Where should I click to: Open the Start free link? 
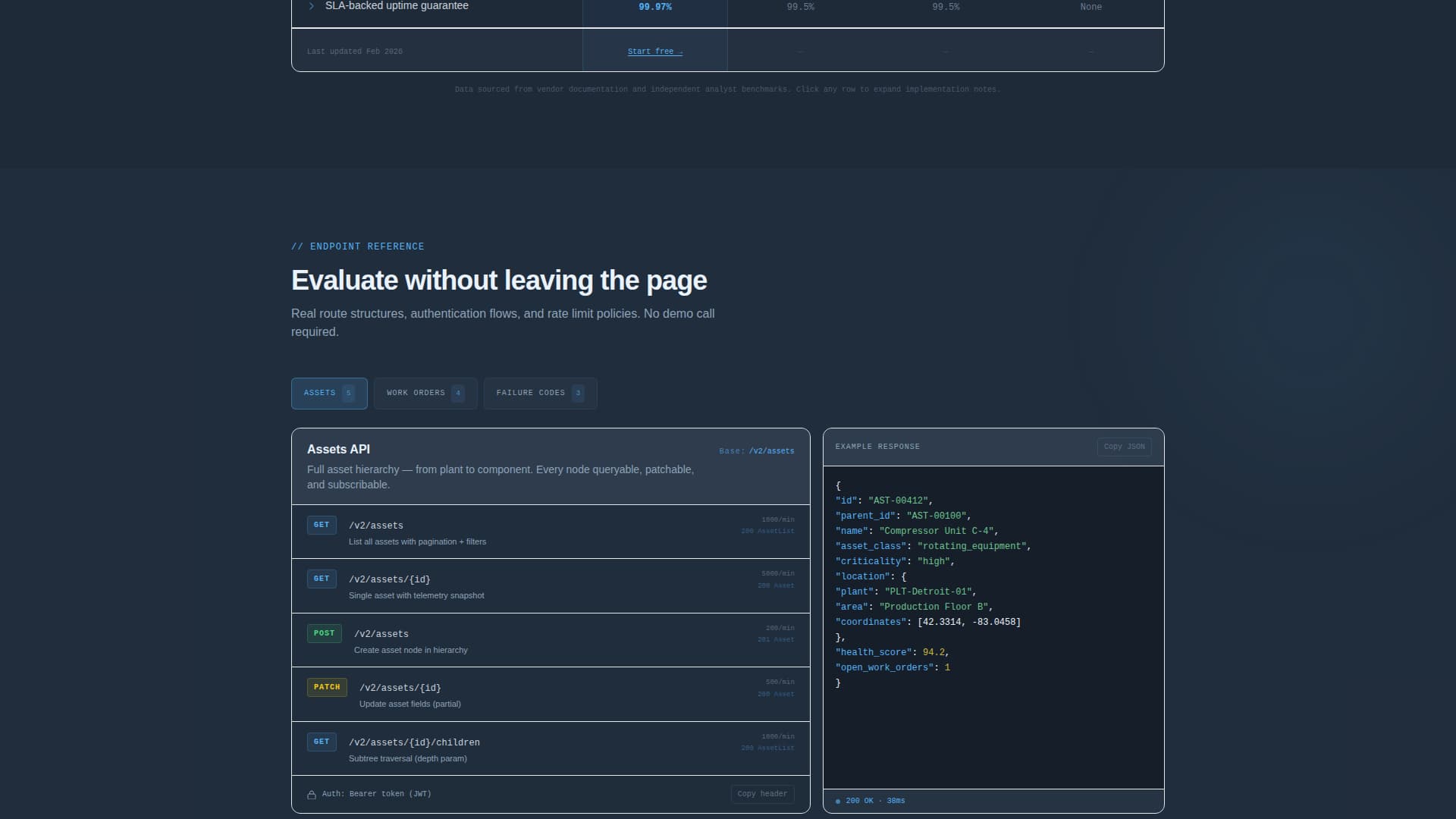[x=655, y=52]
